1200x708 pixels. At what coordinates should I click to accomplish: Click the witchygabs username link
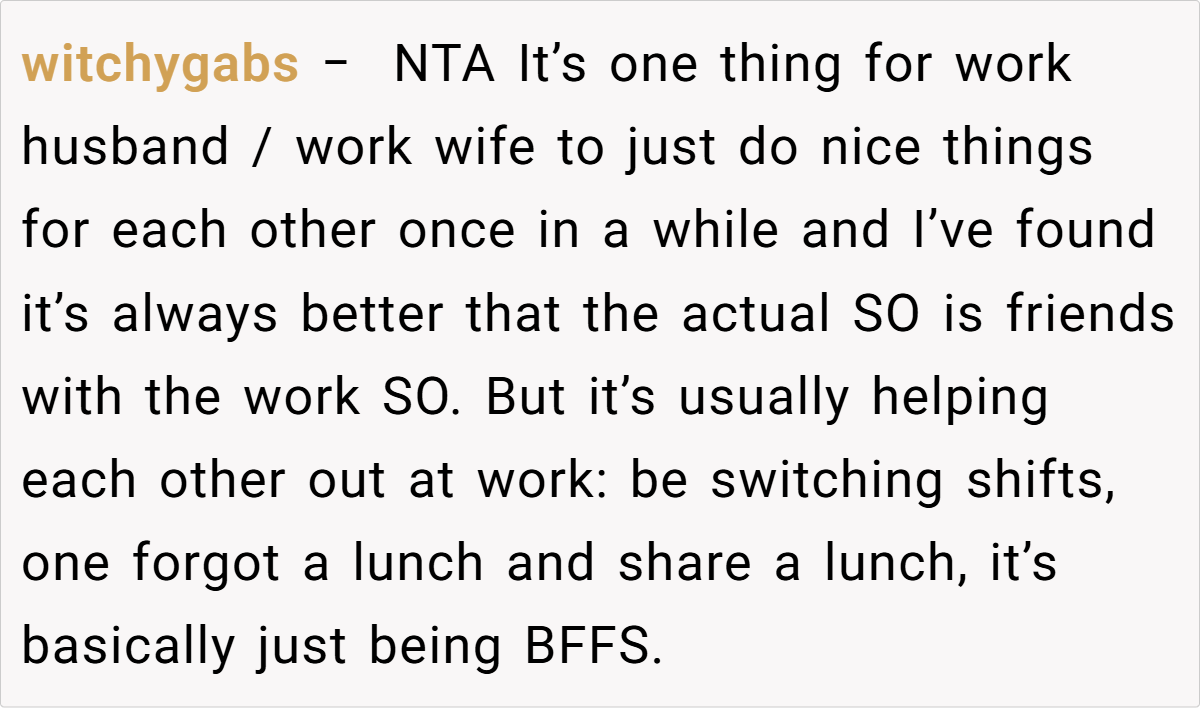[160, 66]
